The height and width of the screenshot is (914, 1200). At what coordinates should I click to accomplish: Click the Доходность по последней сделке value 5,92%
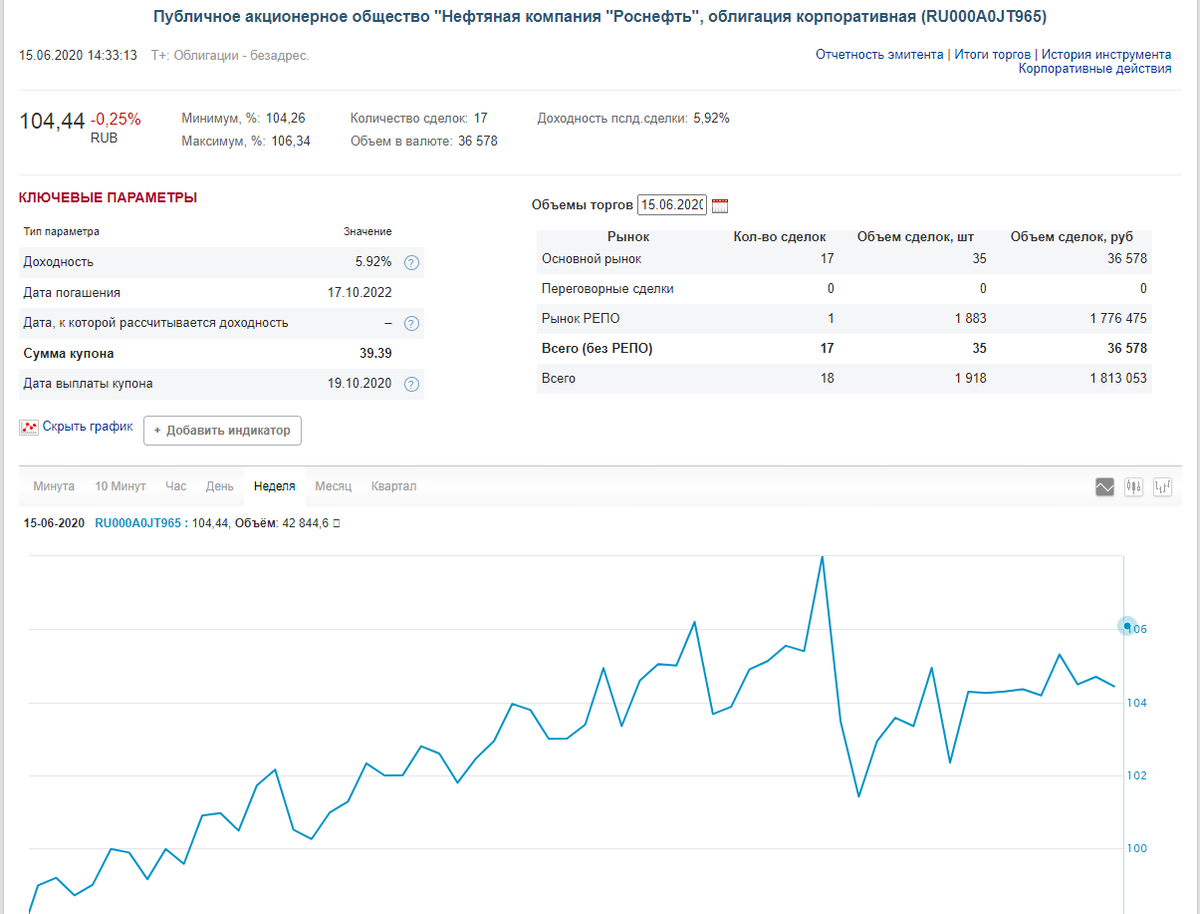[712, 118]
